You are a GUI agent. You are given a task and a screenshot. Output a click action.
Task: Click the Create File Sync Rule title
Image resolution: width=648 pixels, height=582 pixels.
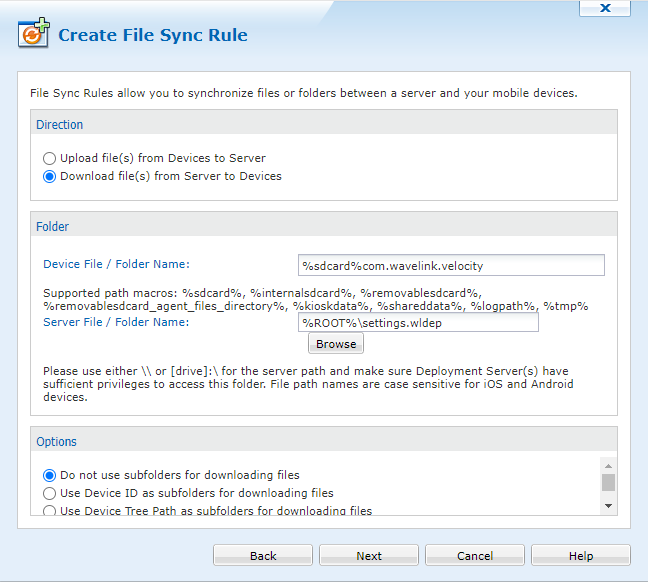(153, 35)
